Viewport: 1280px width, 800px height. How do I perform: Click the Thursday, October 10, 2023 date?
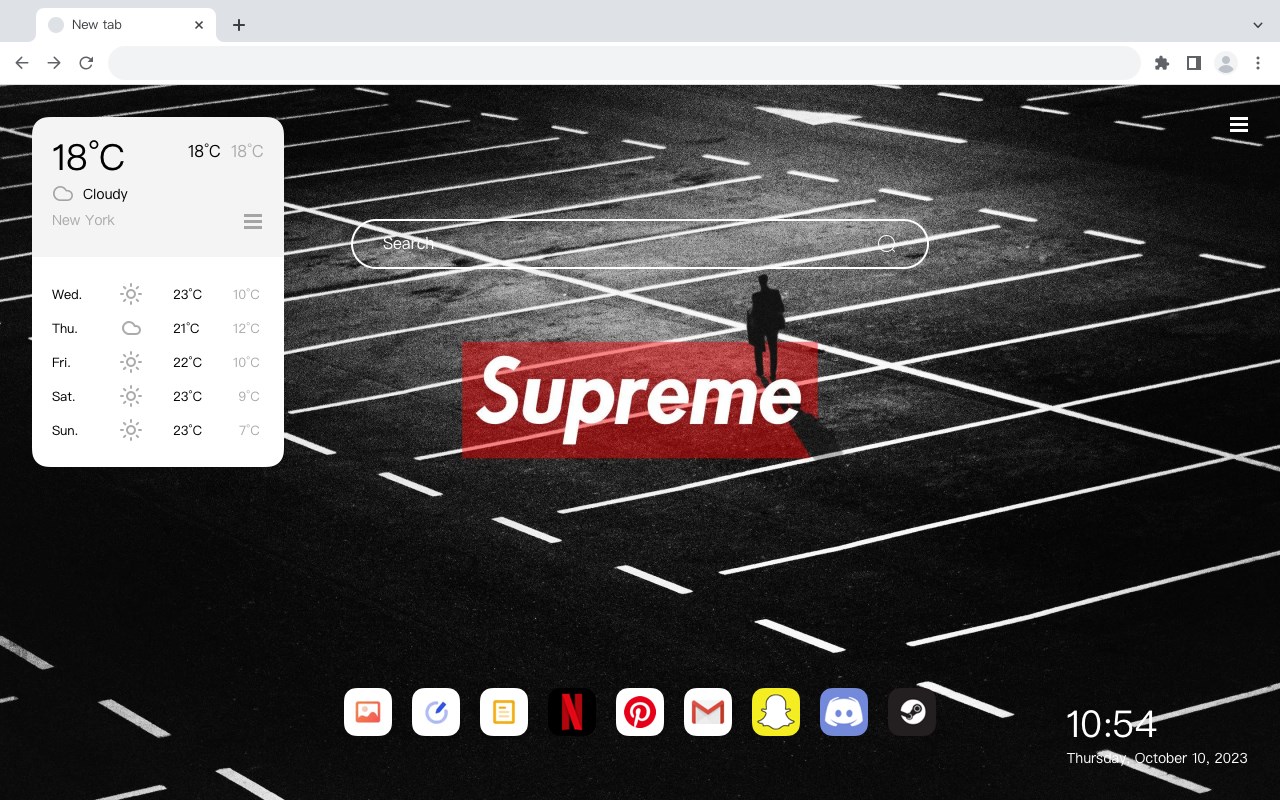[x=1157, y=758]
